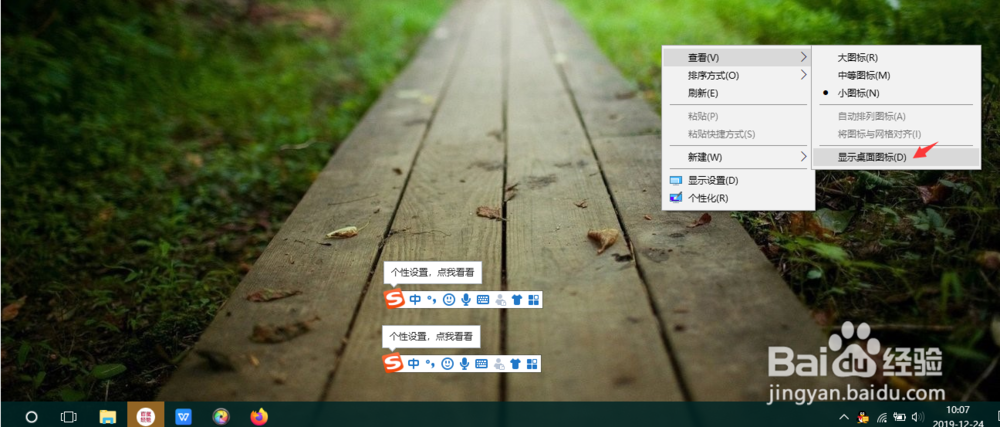Image resolution: width=1000 pixels, height=427 pixels.
Task: Launch Firefox from taskbar
Action: tap(259, 417)
